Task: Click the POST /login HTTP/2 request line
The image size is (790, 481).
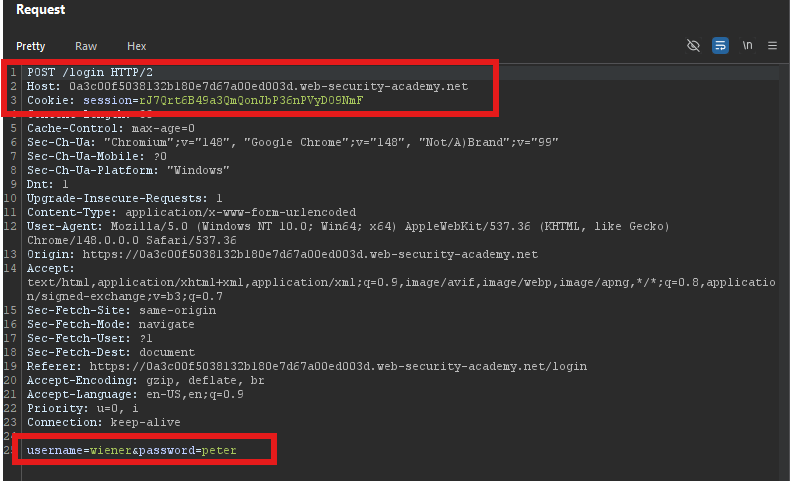Action: pyautogui.click(x=90, y=73)
